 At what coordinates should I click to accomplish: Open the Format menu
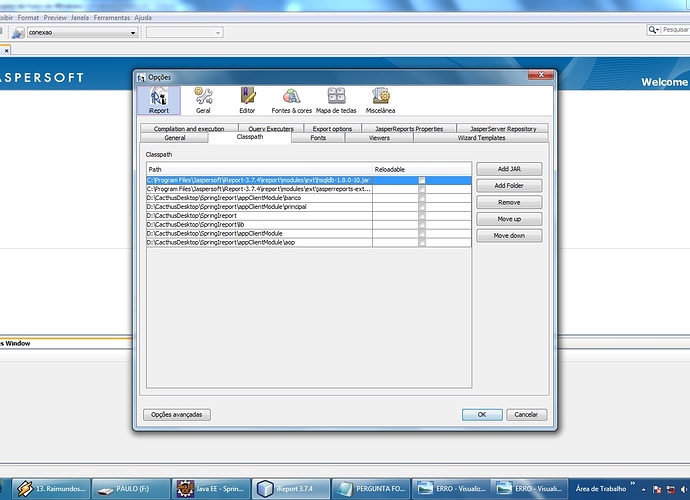pyautogui.click(x=28, y=18)
